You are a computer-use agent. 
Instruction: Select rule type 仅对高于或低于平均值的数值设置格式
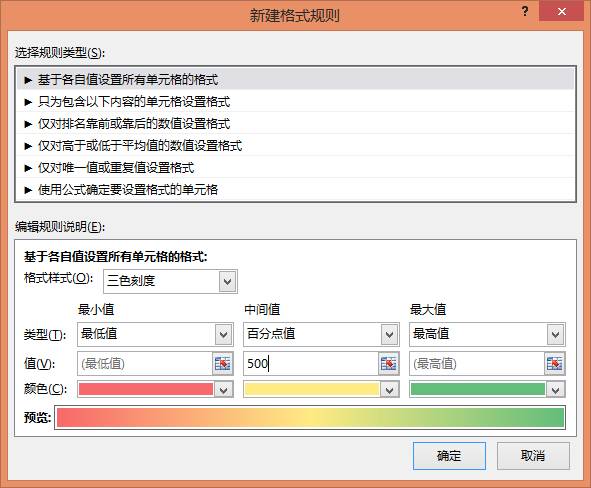(x=296, y=145)
